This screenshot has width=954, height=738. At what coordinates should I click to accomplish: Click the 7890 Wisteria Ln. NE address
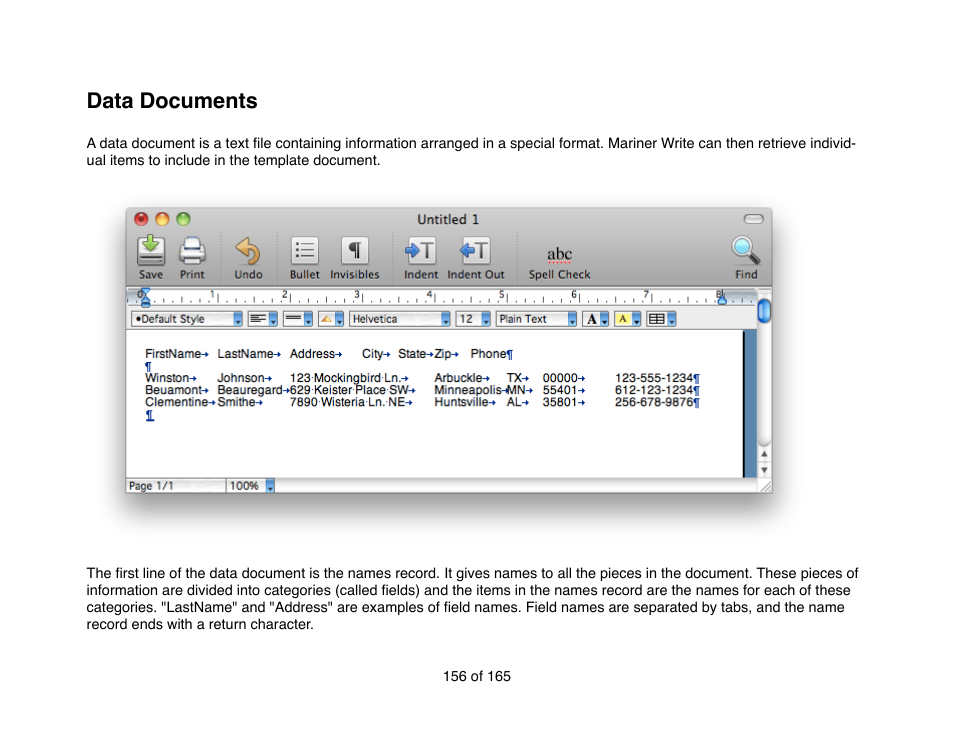click(x=347, y=402)
